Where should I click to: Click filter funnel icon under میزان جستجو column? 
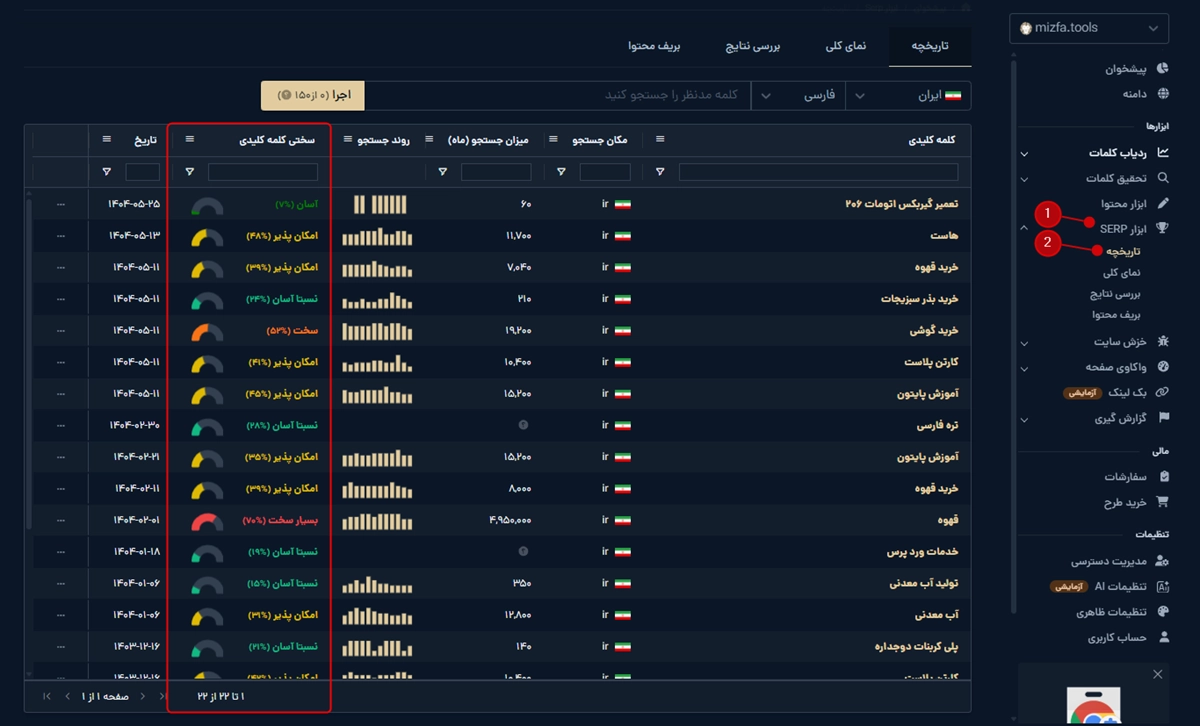coord(442,172)
